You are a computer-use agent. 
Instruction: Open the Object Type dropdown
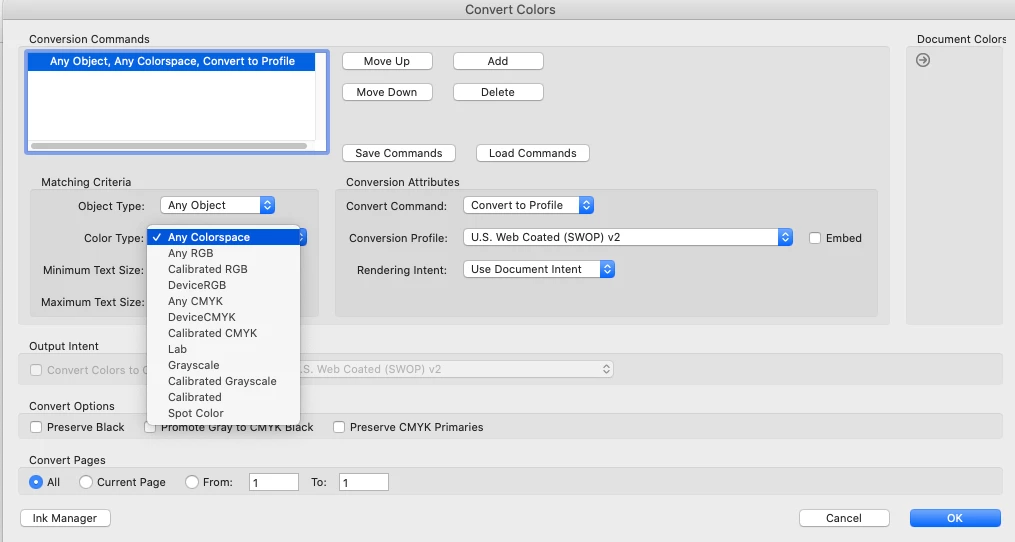pyautogui.click(x=218, y=205)
